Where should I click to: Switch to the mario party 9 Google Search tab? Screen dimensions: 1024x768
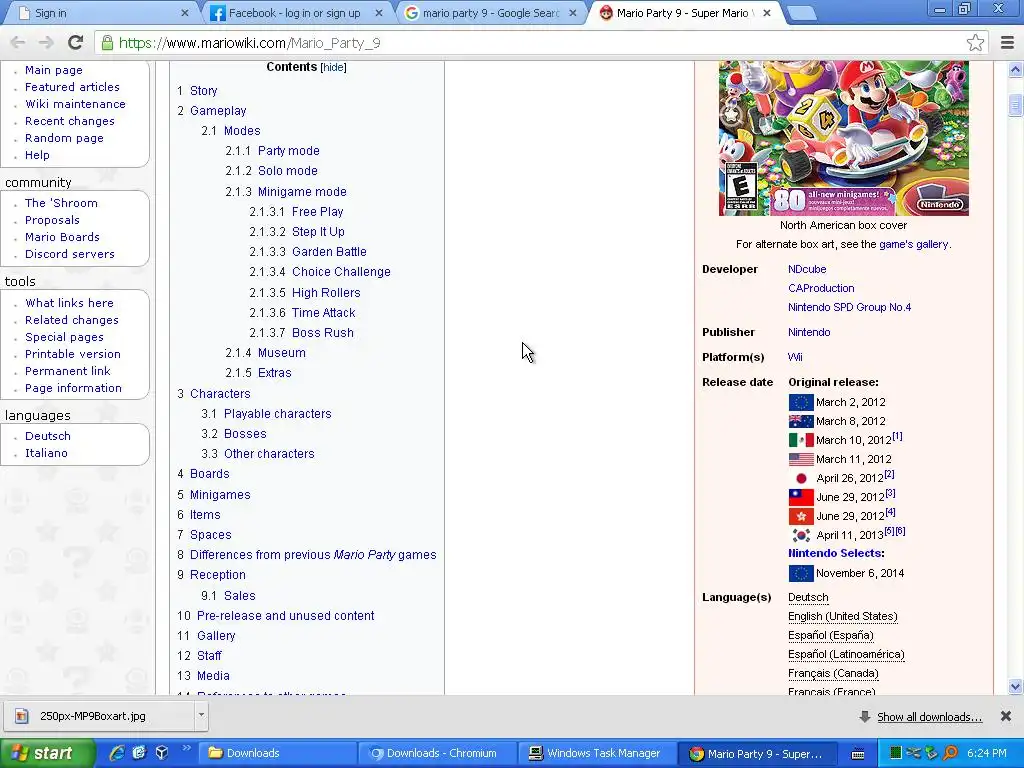[x=491, y=13]
